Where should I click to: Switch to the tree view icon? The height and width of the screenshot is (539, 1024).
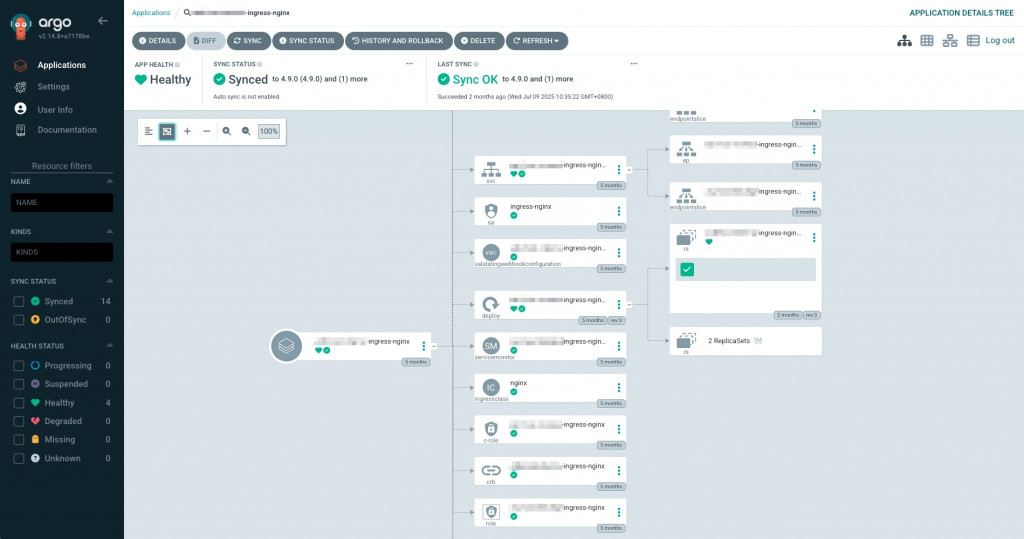904,41
